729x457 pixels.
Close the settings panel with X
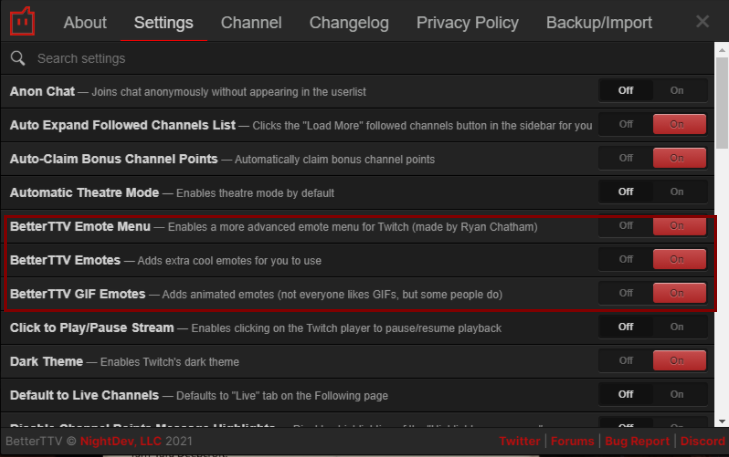pyautogui.click(x=702, y=22)
